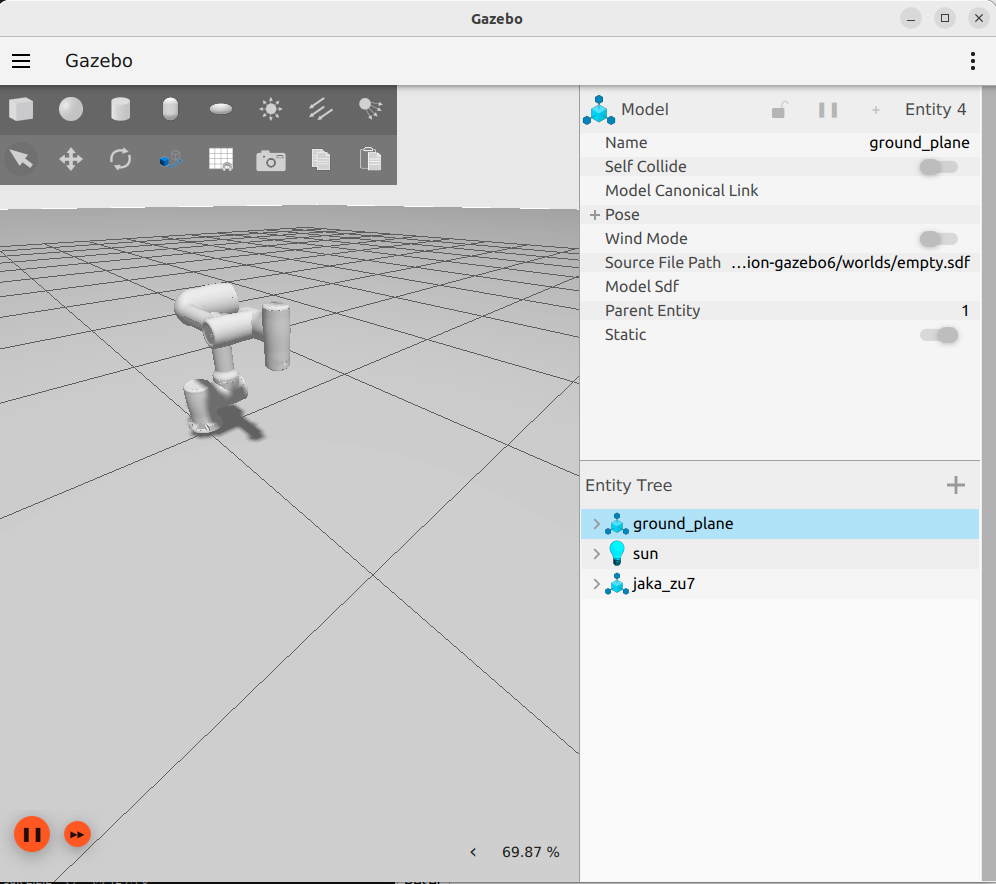This screenshot has height=884, width=996.
Task: Pause the simulation with orange button
Action: pos(31,833)
